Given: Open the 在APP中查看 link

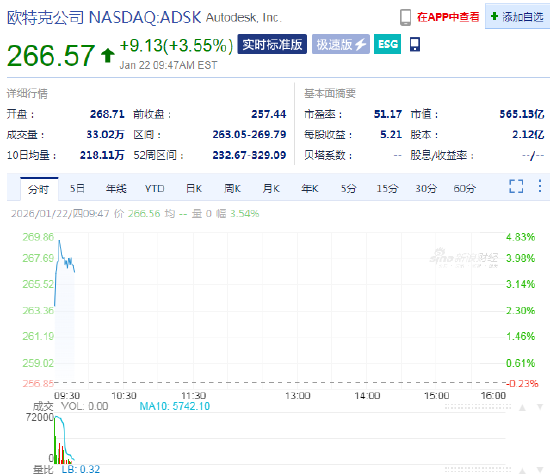Looking at the screenshot, I should coord(448,17).
